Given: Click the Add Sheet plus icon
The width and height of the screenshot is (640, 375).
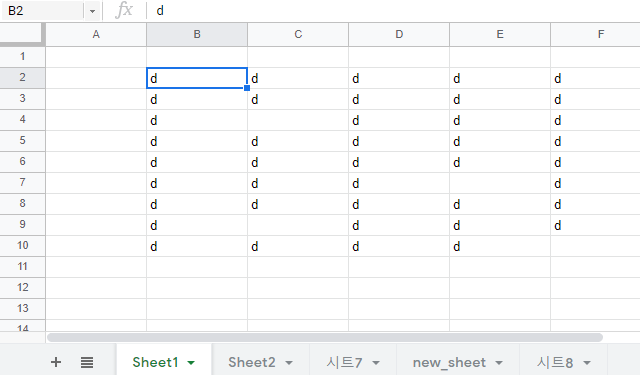Looking at the screenshot, I should 56,362.
